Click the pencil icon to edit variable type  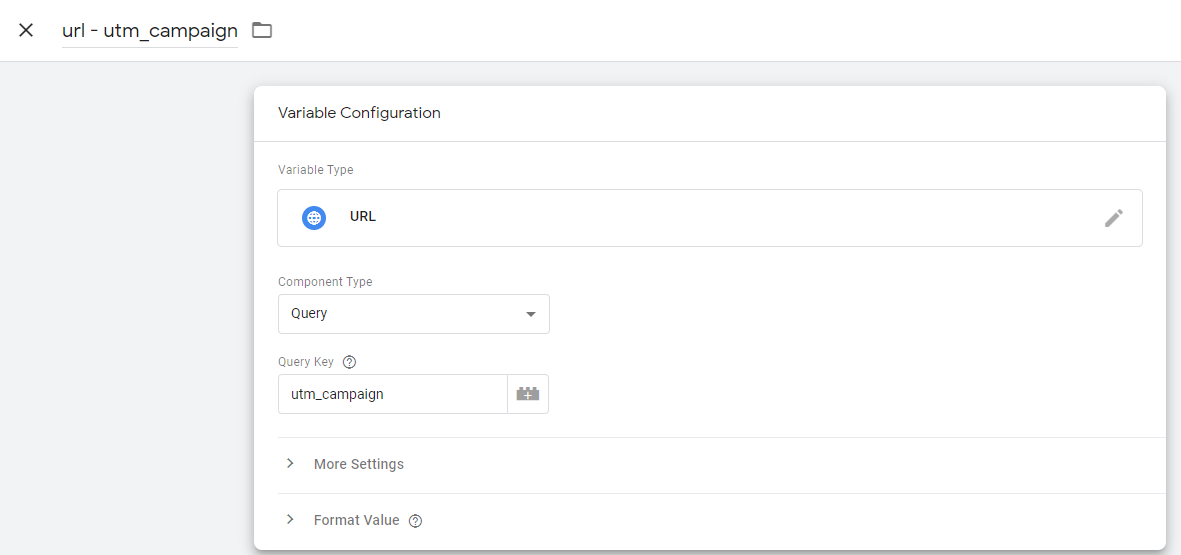[x=1113, y=218]
